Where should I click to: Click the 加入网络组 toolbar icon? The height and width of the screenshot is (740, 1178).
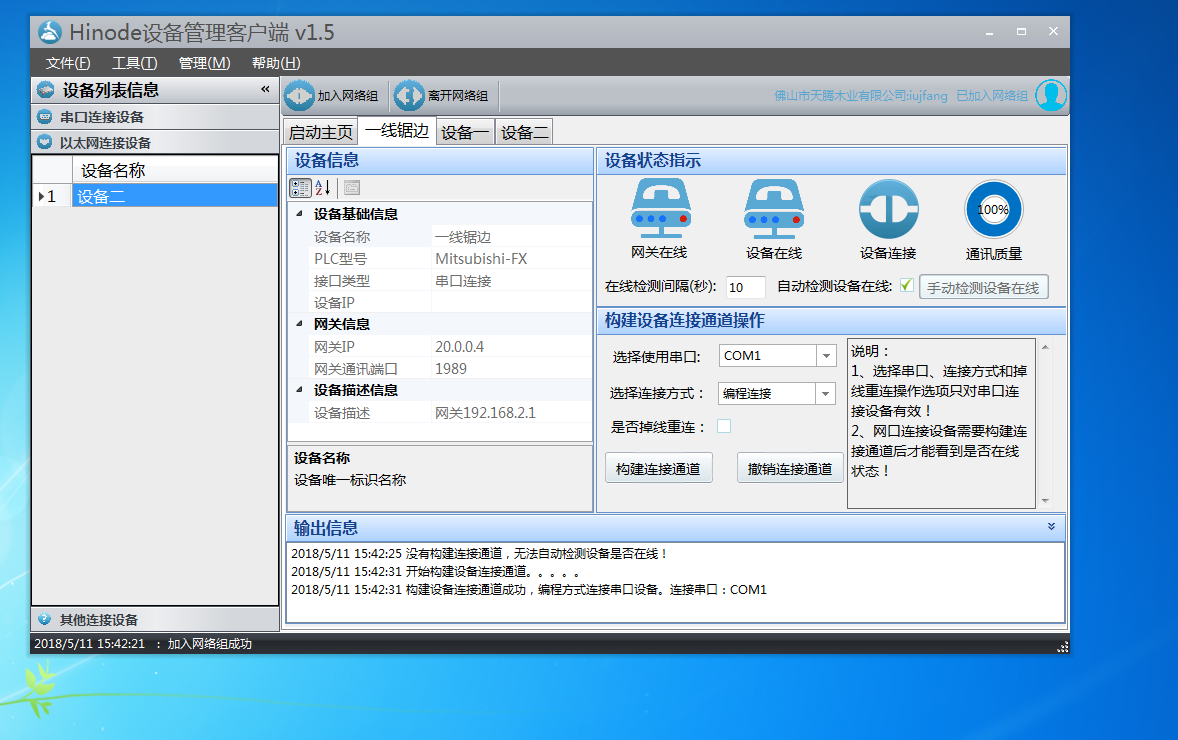pos(300,96)
